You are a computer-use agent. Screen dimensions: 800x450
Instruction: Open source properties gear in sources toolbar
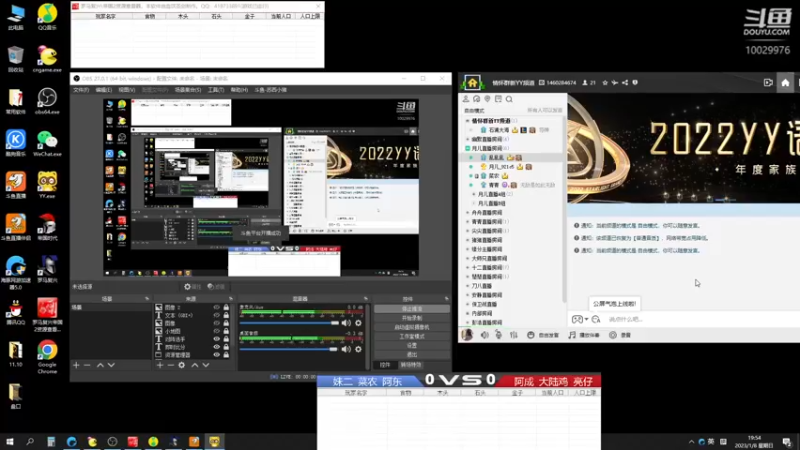pos(182,365)
